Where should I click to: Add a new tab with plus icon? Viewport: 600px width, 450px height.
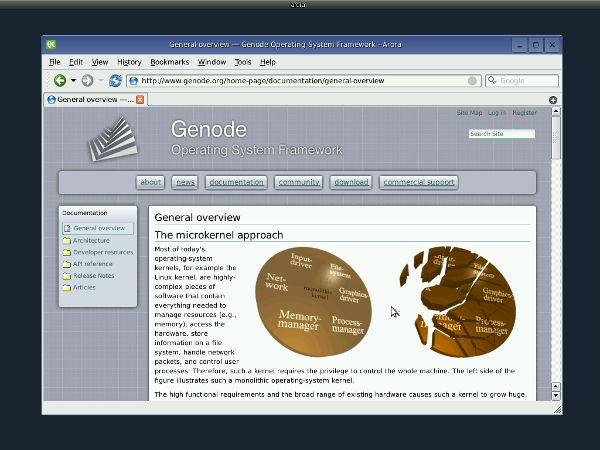point(553,100)
